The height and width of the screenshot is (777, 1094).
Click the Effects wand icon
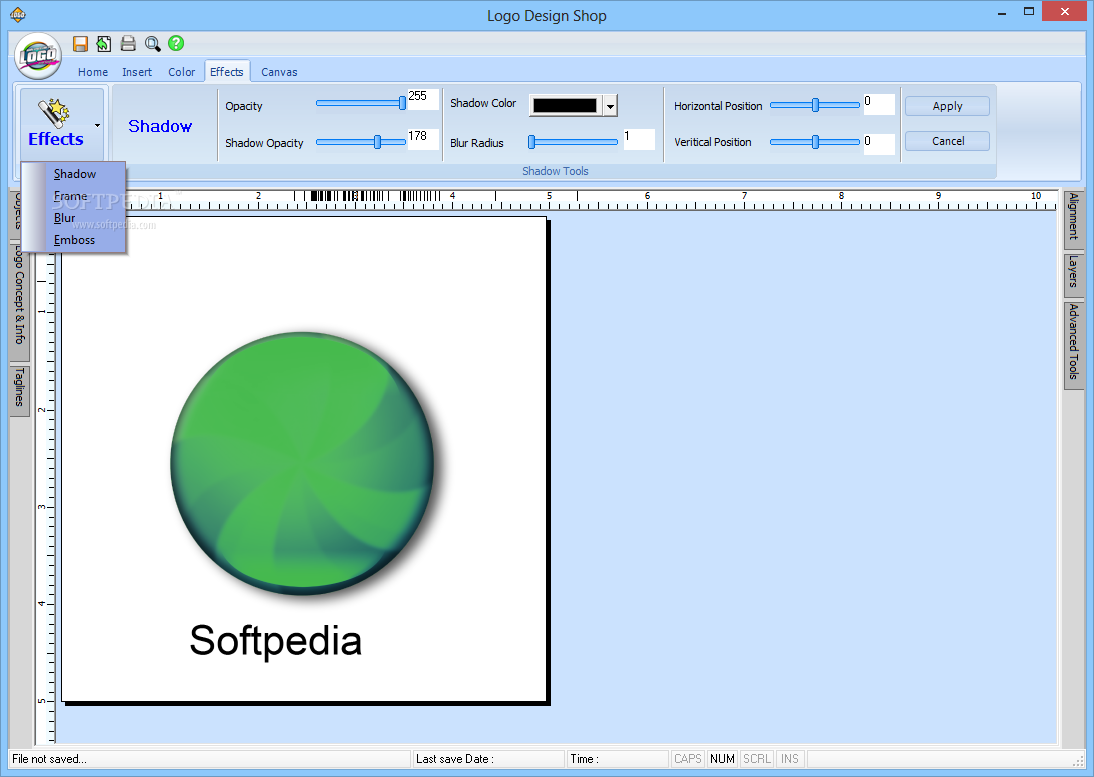(x=54, y=112)
